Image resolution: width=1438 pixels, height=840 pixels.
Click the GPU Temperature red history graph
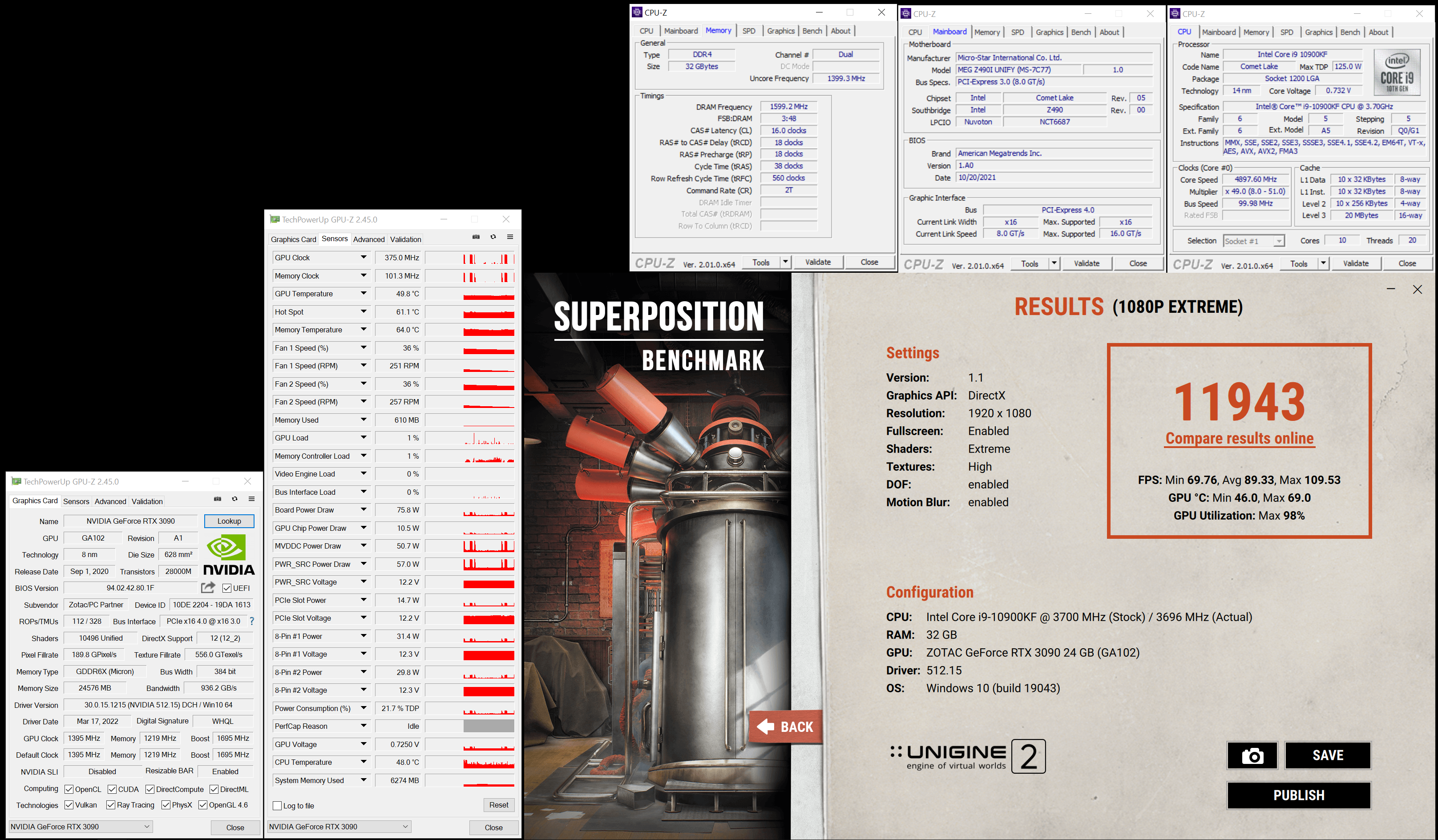coord(470,294)
